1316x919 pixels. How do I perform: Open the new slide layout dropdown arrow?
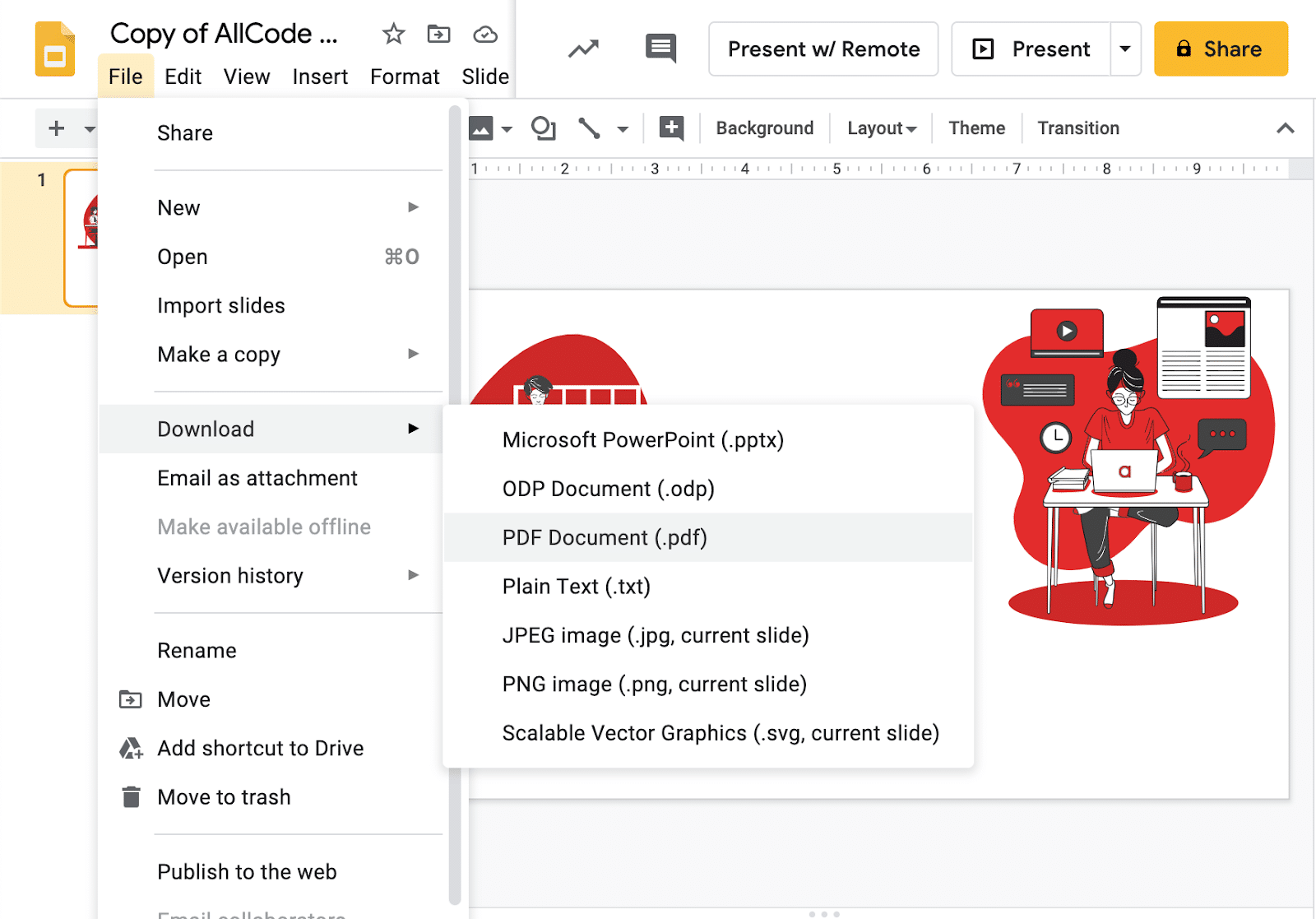(x=90, y=128)
